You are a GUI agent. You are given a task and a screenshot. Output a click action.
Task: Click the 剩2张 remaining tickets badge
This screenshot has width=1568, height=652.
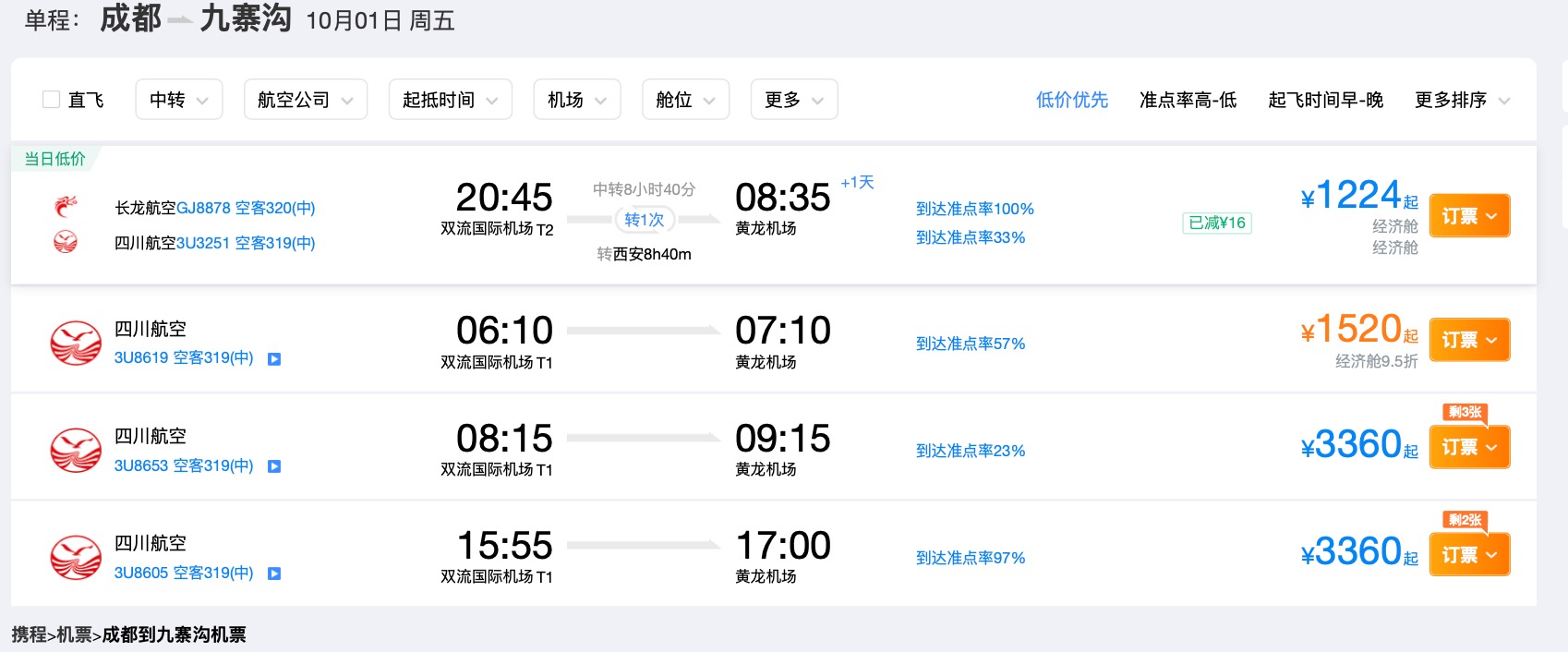[1465, 521]
